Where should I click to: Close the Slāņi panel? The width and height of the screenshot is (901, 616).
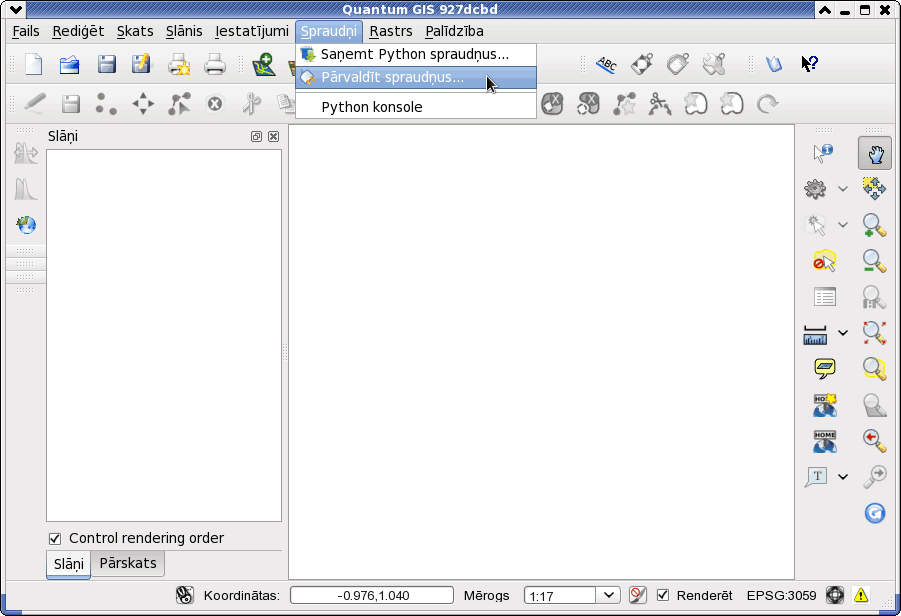click(274, 136)
